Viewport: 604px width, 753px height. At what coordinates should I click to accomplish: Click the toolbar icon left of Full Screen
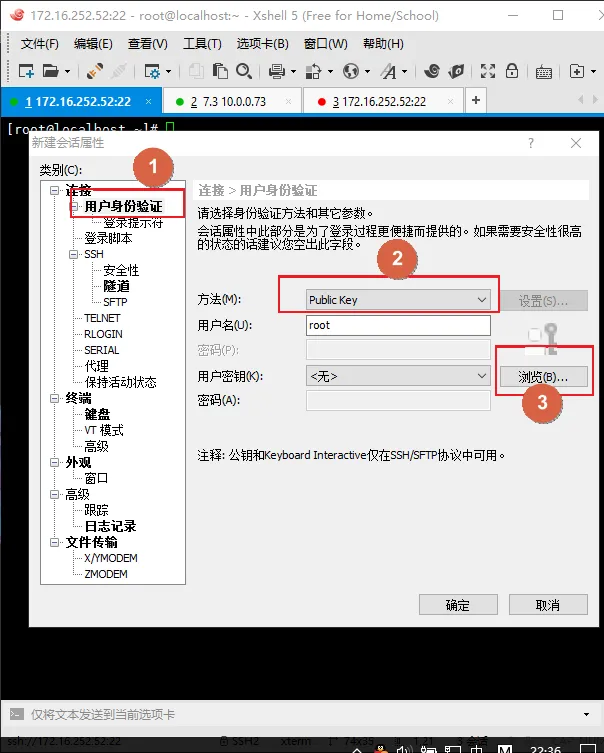(x=456, y=72)
